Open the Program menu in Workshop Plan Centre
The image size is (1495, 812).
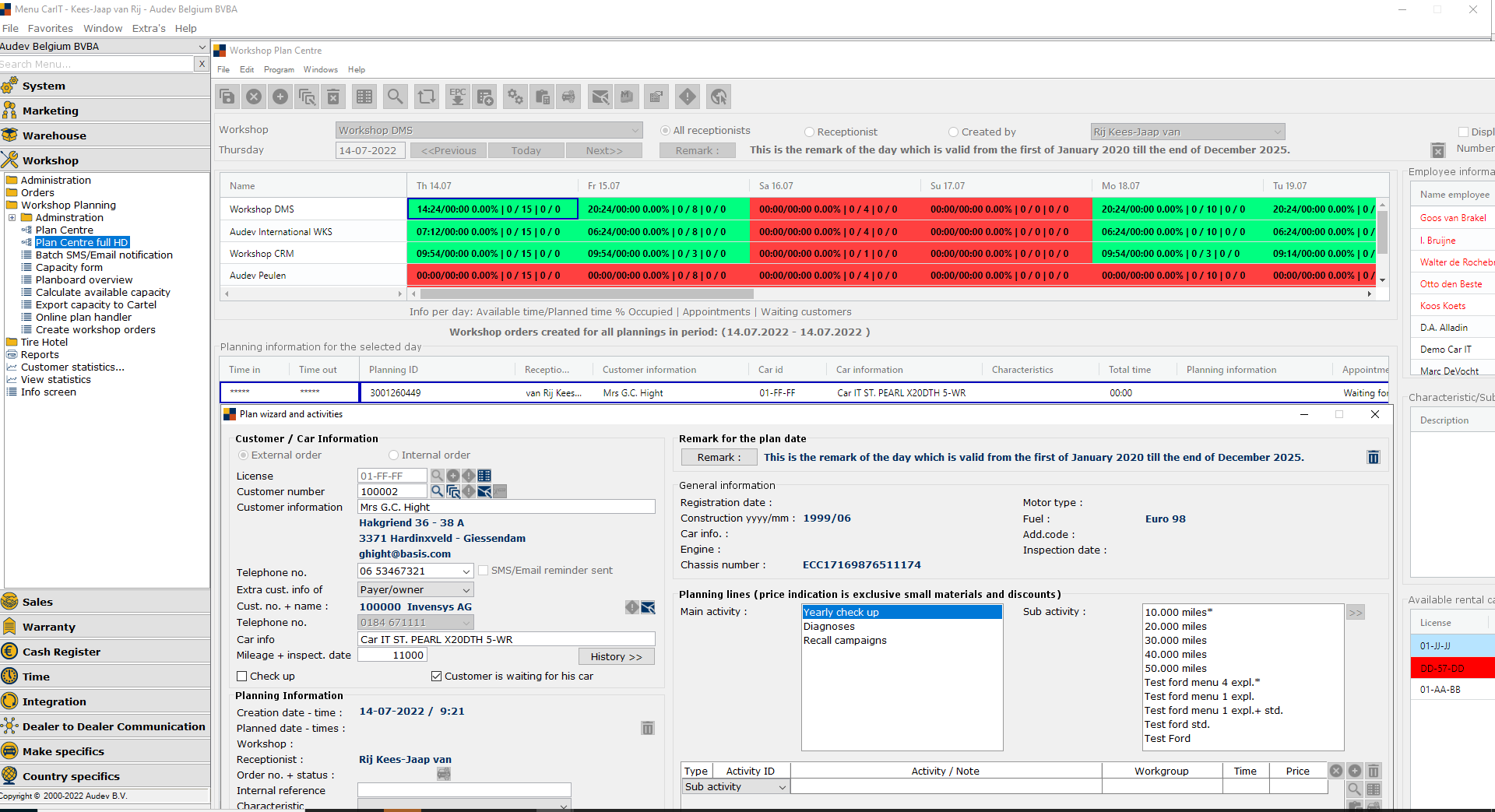pyautogui.click(x=279, y=70)
